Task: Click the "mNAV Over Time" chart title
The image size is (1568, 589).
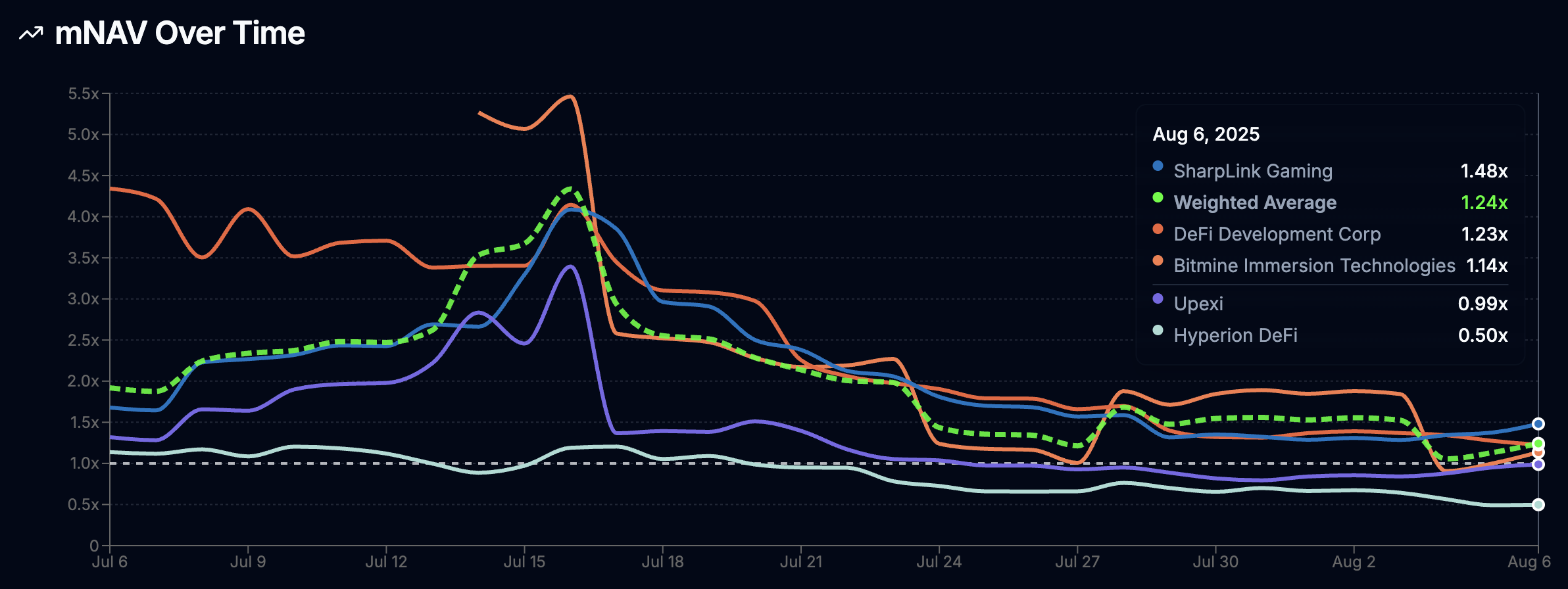Action: [180, 34]
